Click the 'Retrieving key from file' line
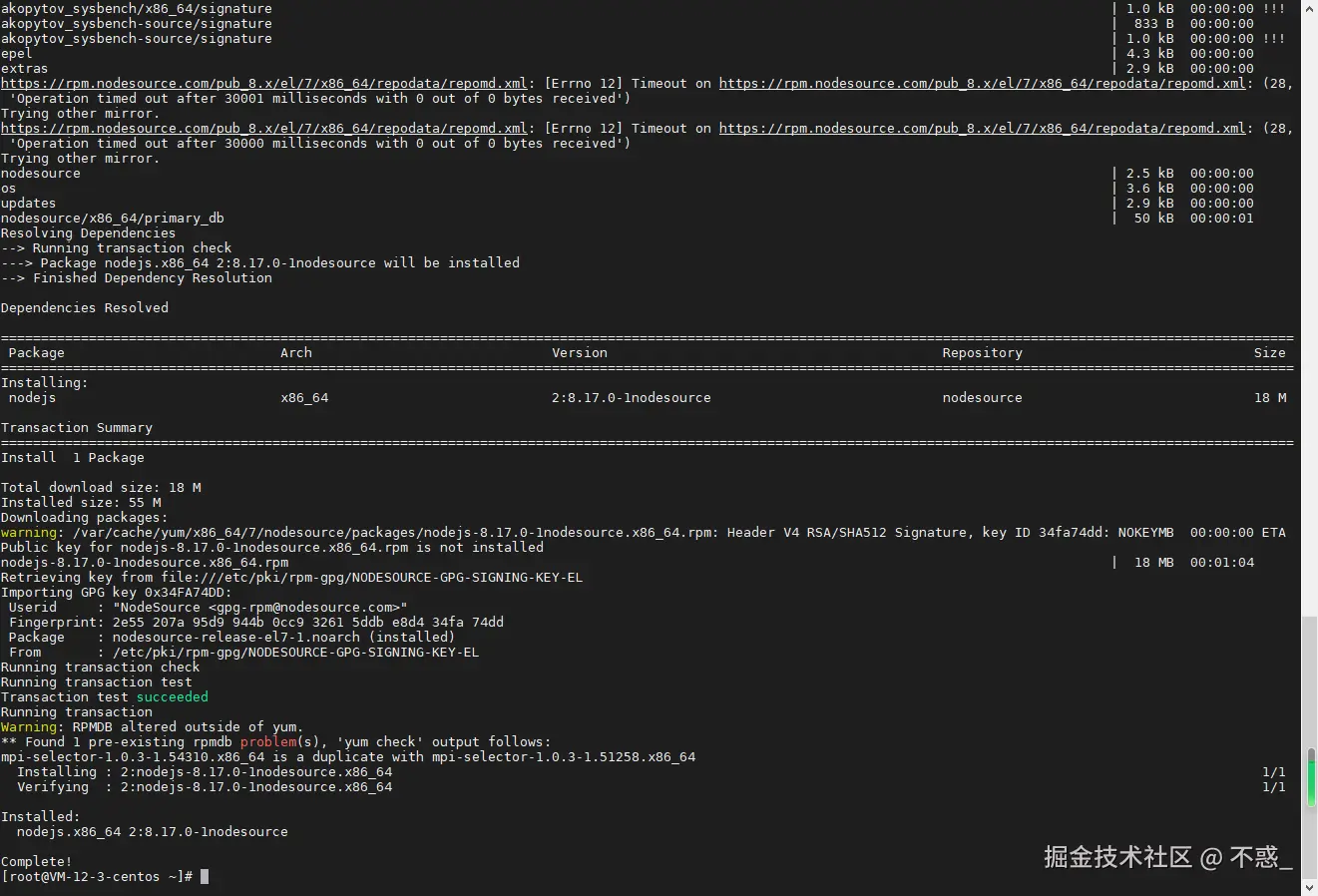1318x896 pixels. 292,578
